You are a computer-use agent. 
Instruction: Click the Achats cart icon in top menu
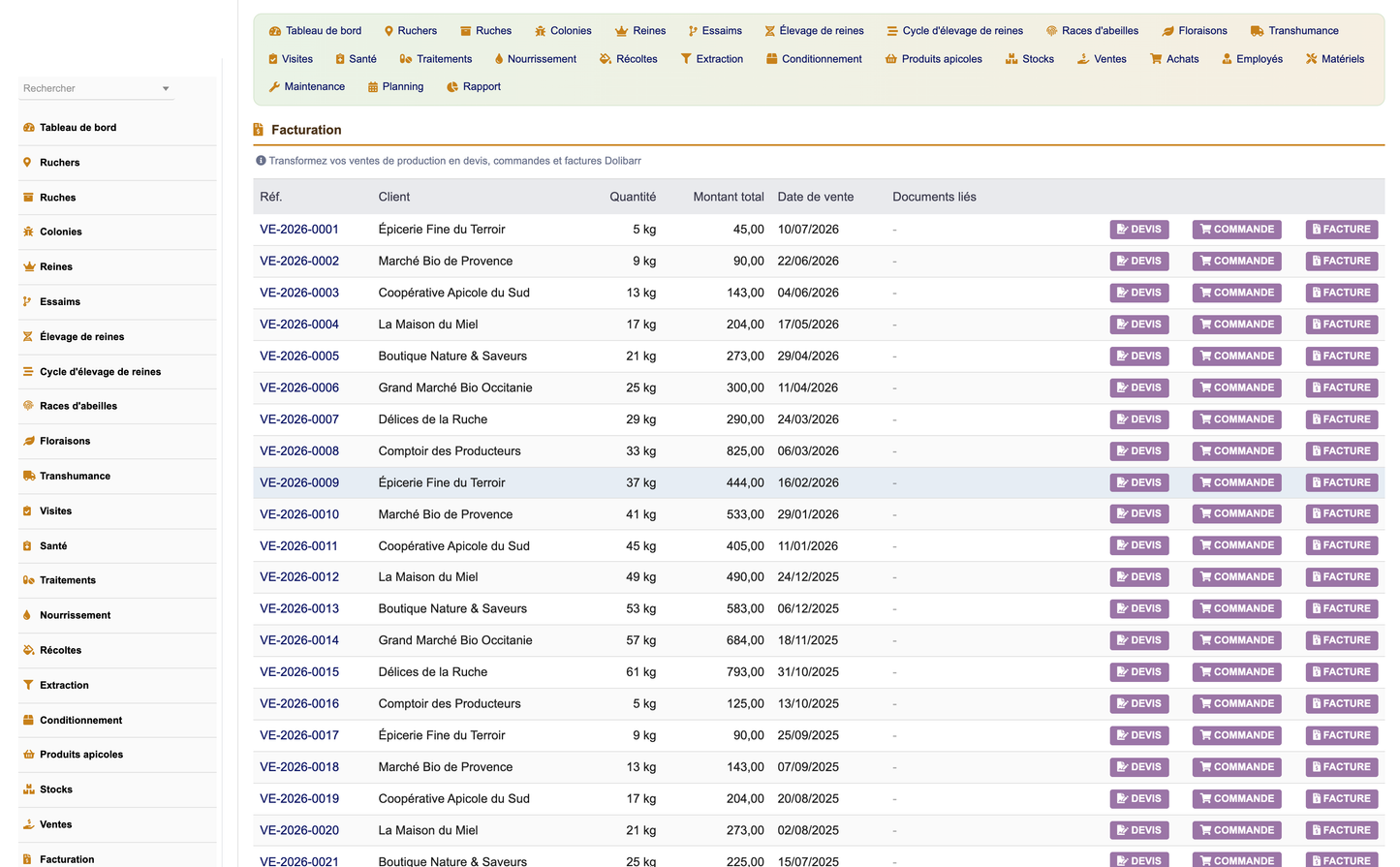point(1156,59)
